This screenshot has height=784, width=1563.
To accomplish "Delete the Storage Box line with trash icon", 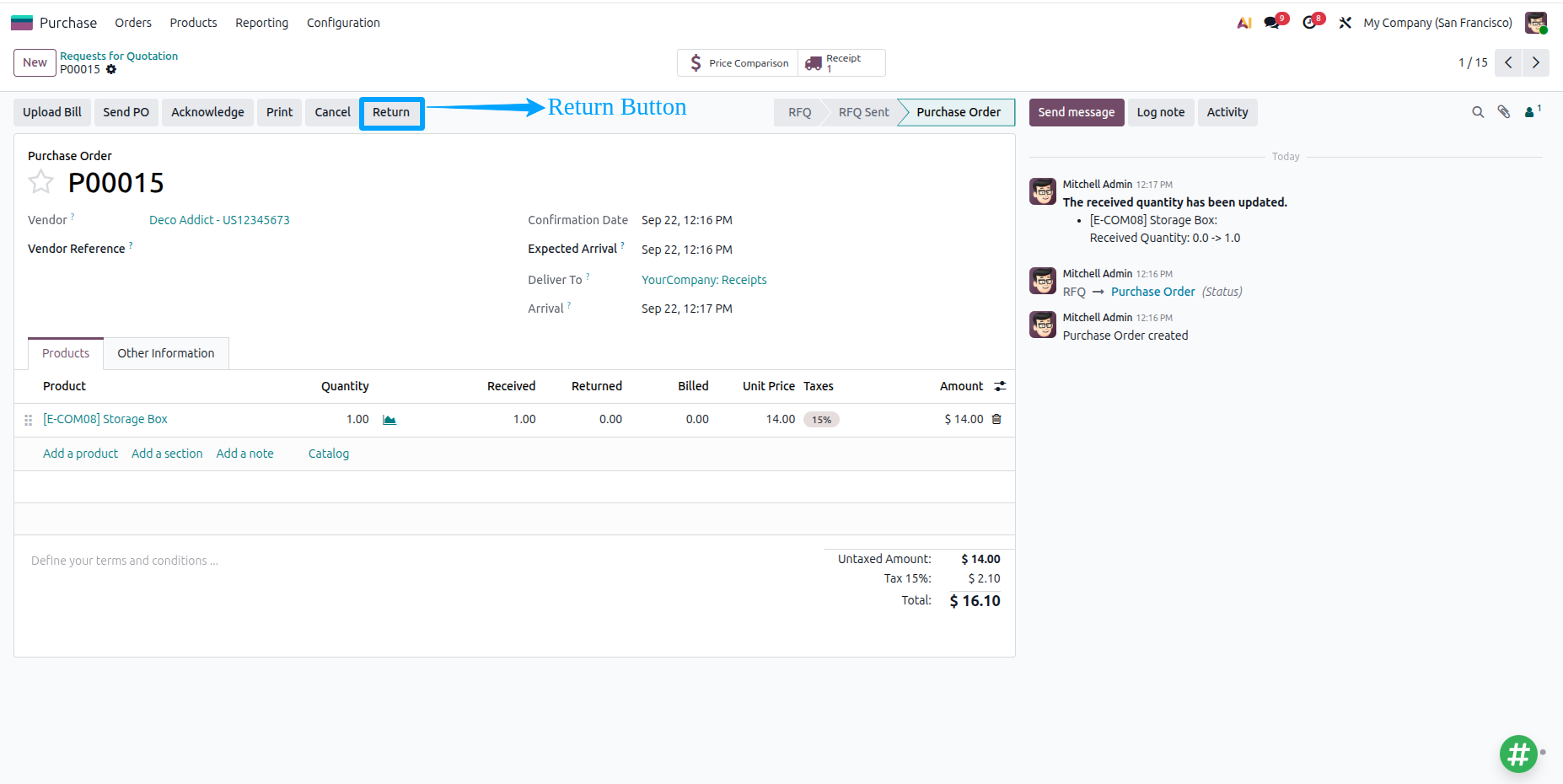I will pos(996,419).
